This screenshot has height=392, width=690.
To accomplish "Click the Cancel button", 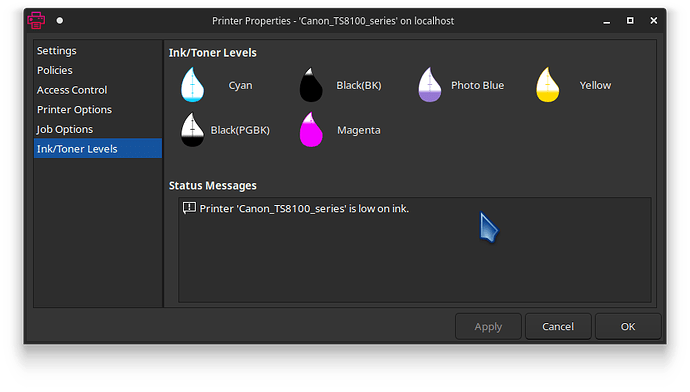I will pos(558,326).
